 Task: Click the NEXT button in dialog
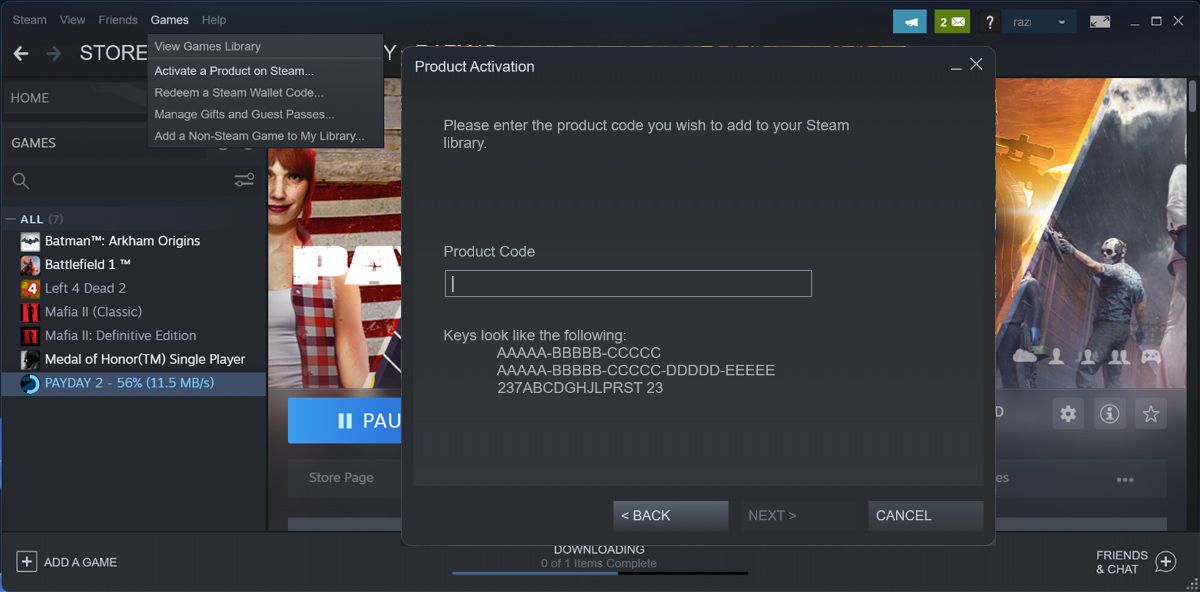(798, 516)
